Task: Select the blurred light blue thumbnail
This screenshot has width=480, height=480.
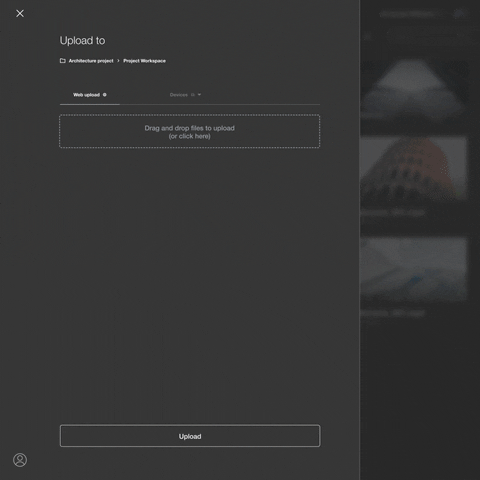Action: pyautogui.click(x=414, y=269)
